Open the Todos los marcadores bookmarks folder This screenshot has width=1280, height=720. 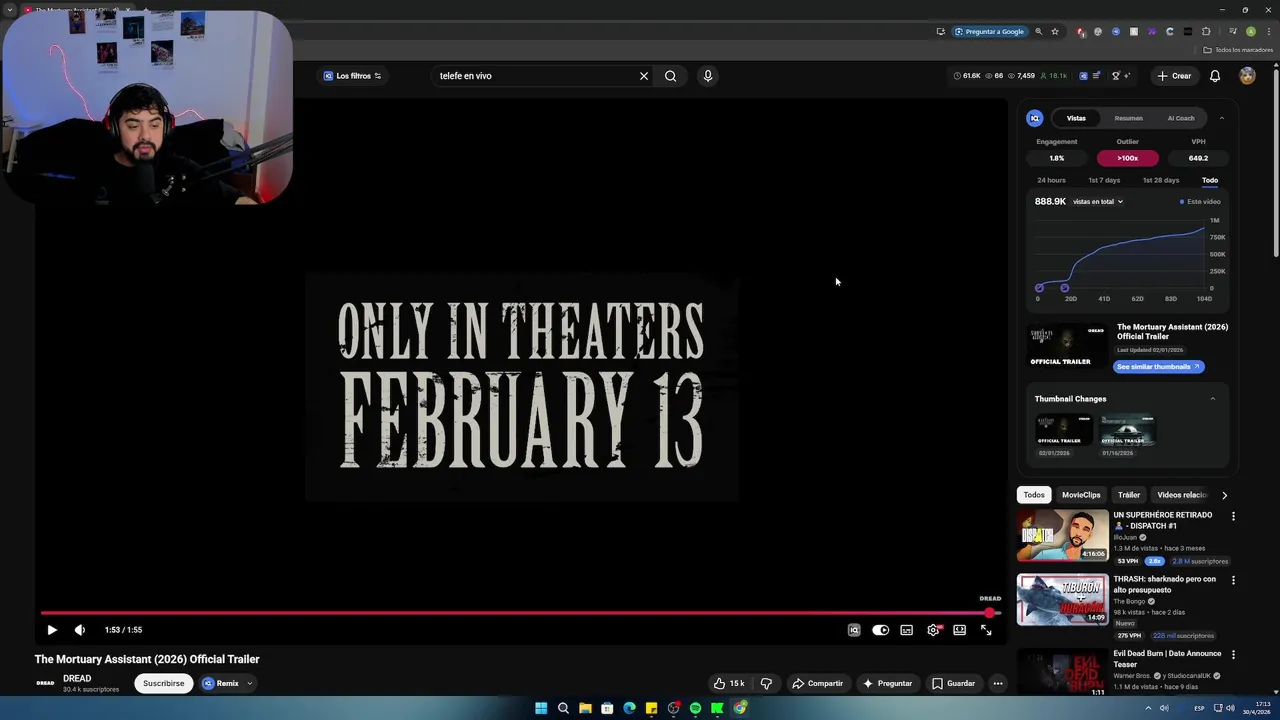(x=1238, y=50)
